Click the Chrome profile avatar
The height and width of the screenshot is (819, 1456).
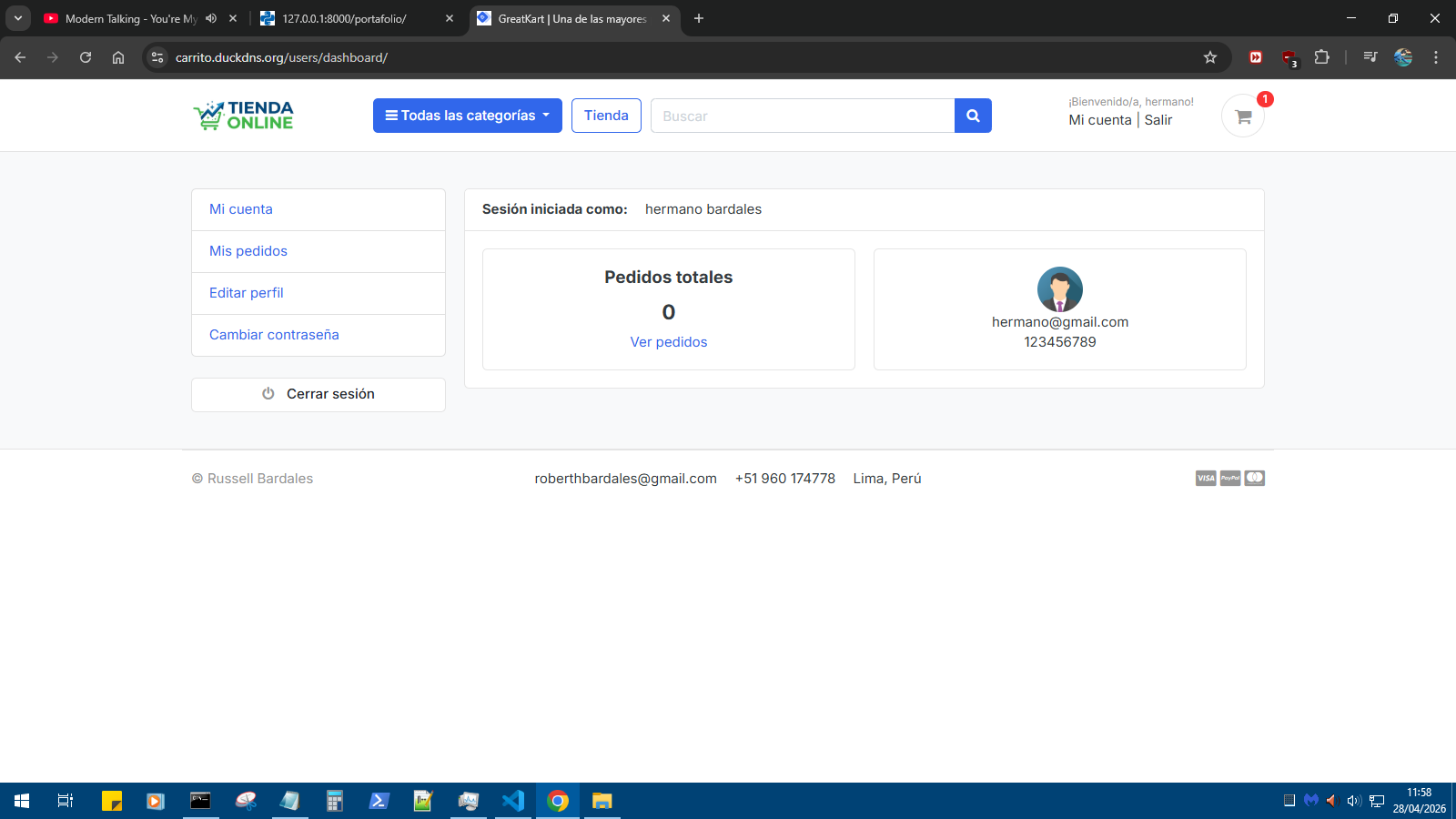[x=1403, y=57]
